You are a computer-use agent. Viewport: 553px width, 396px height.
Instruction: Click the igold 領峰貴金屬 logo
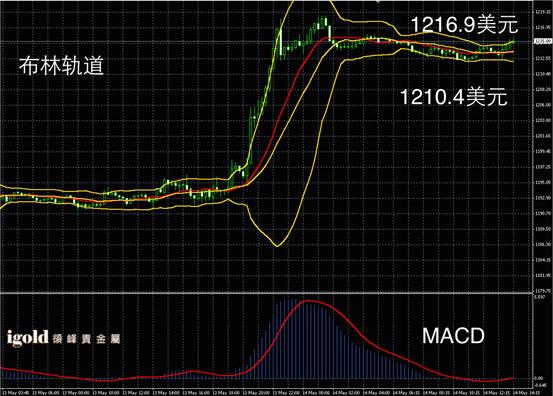(63, 338)
